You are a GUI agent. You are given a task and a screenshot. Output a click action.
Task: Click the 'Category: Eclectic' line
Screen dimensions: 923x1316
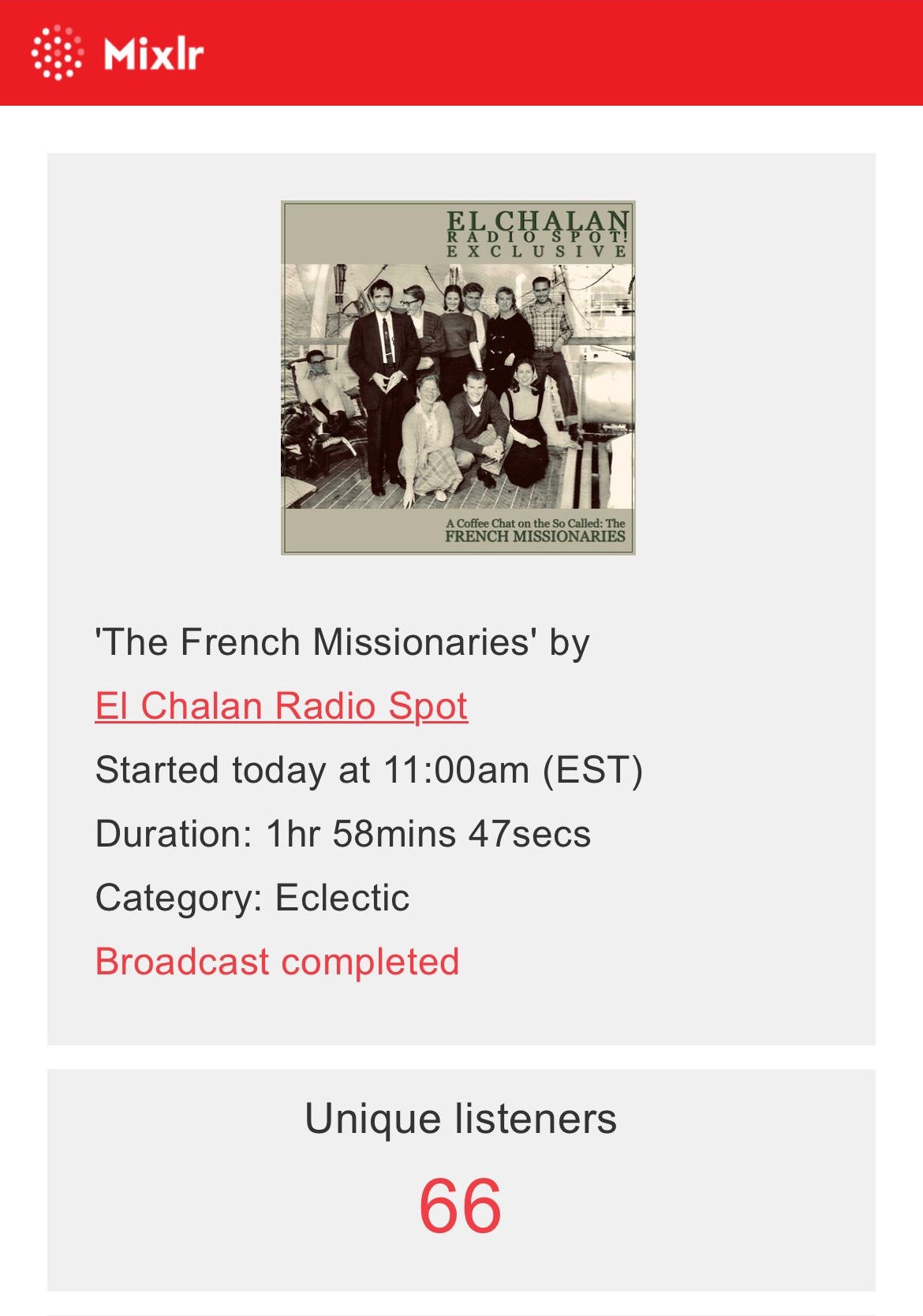[252, 898]
